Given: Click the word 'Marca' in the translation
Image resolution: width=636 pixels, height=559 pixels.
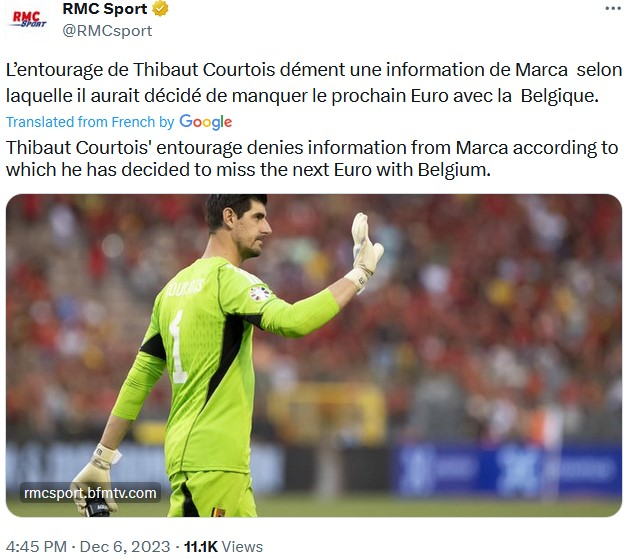Looking at the screenshot, I should tap(481, 148).
